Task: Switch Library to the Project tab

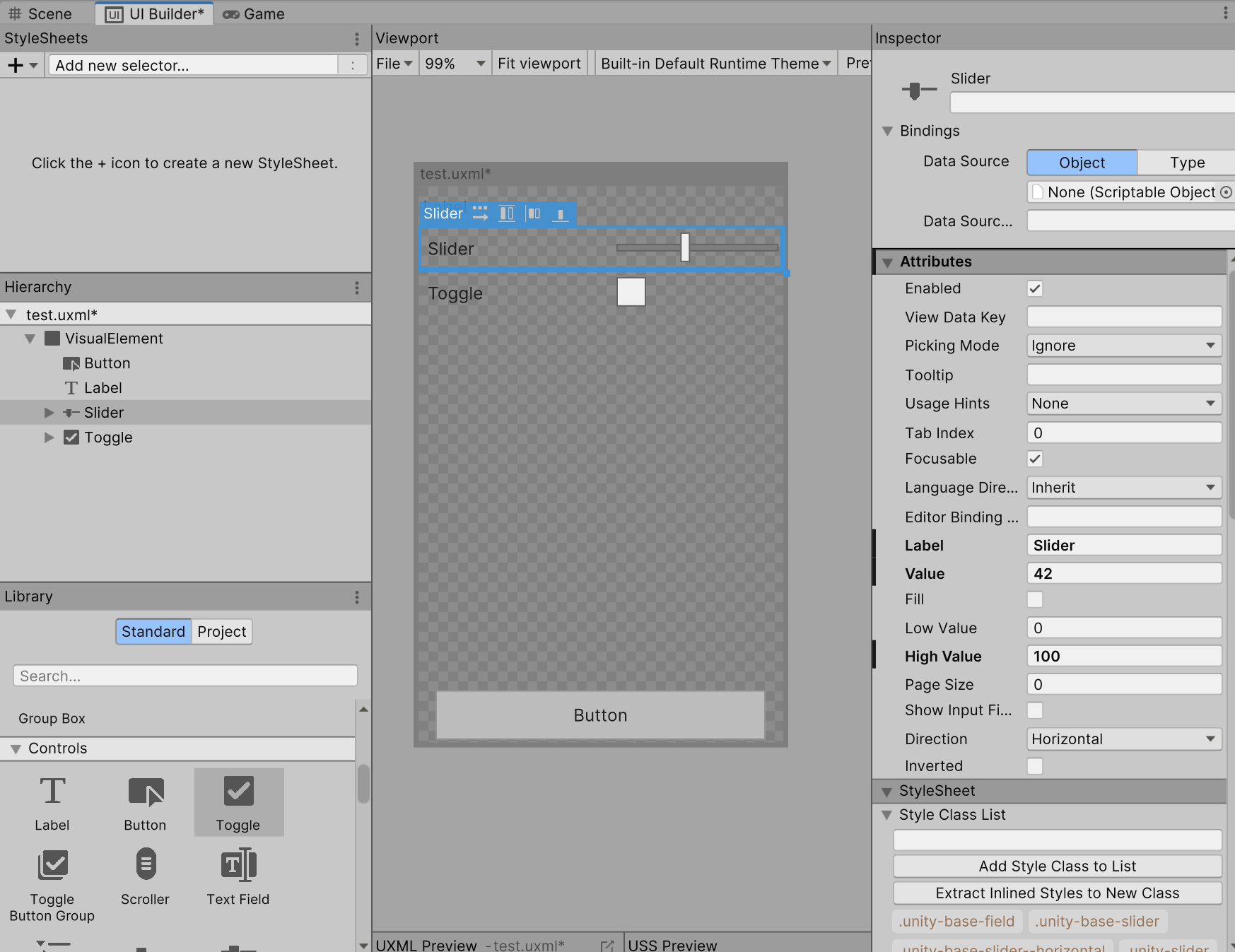Action: [221, 632]
